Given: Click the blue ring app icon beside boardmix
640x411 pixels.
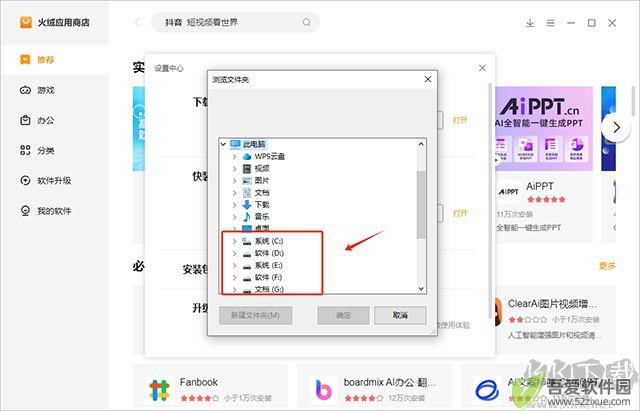Looking at the screenshot, I should pyautogui.click(x=487, y=390).
